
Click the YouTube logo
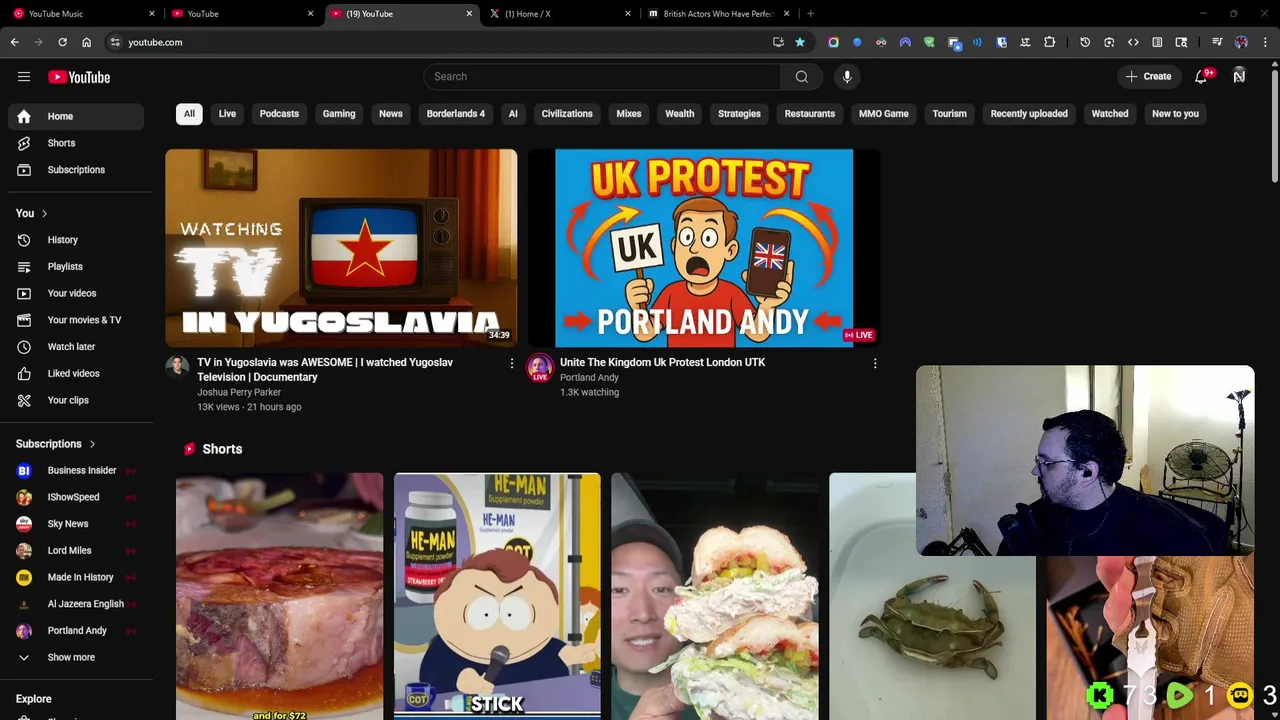pos(79,77)
